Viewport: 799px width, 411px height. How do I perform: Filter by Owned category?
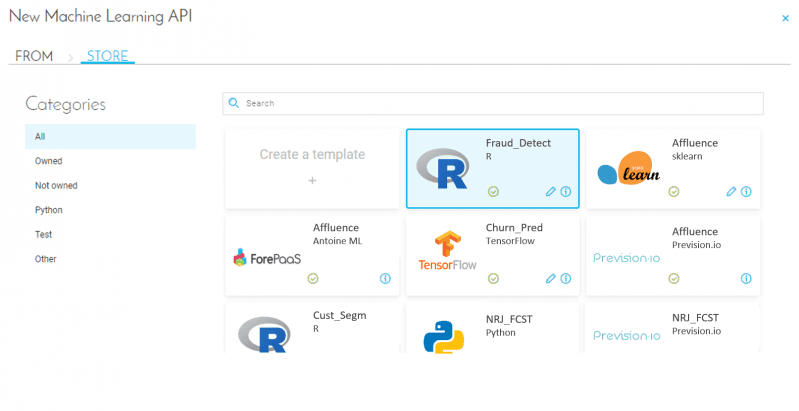pyautogui.click(x=49, y=161)
